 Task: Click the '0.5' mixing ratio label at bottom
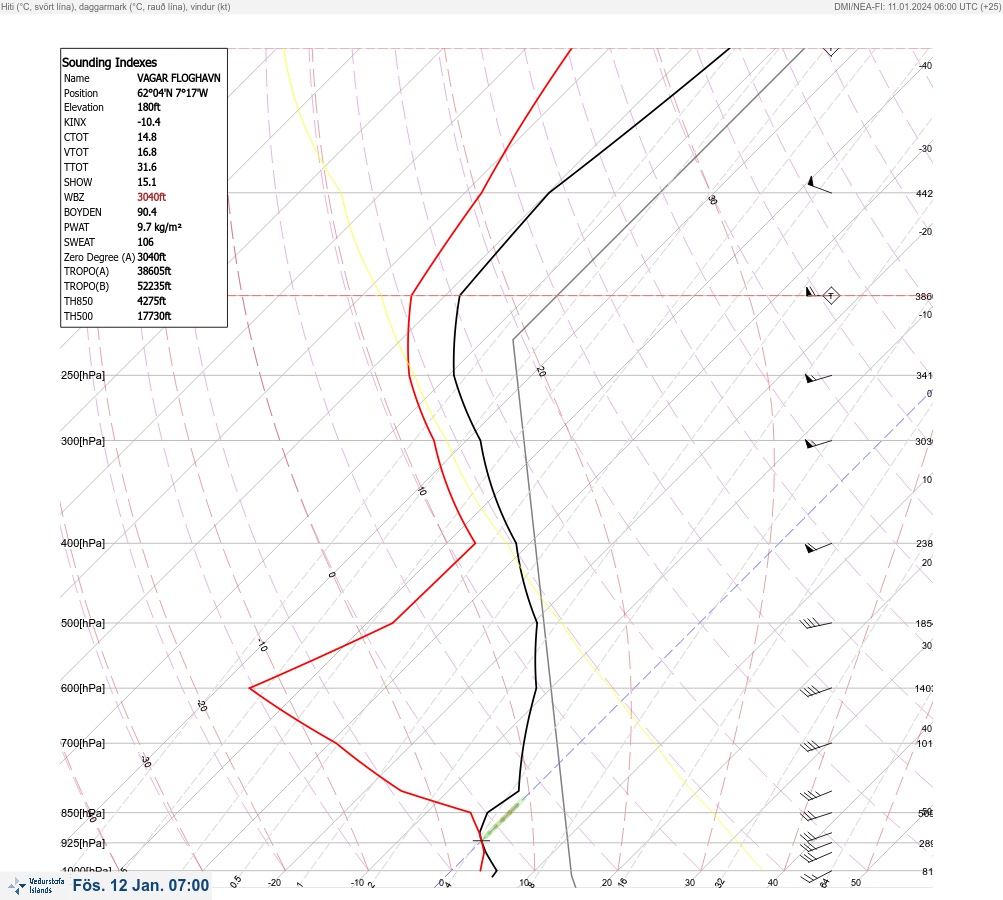236,881
